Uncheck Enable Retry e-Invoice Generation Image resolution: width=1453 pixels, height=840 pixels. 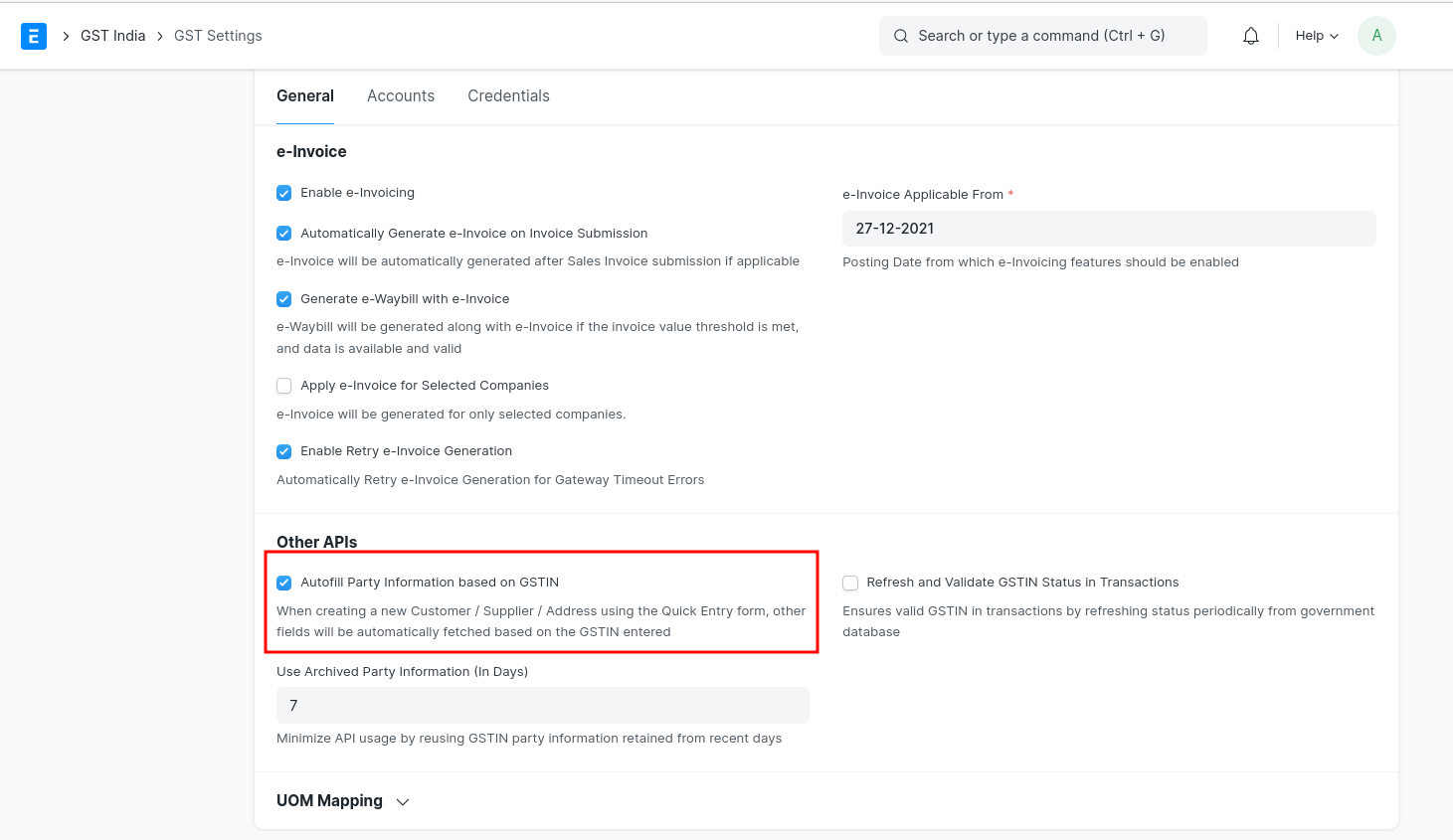tap(284, 451)
